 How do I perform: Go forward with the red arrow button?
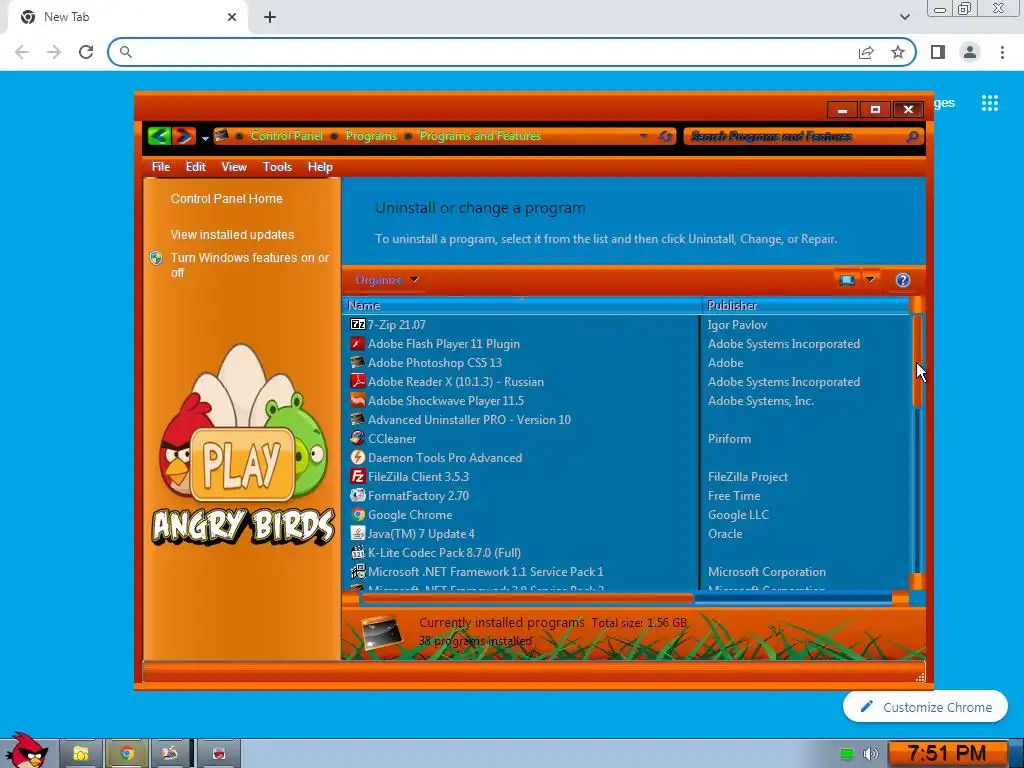184,136
